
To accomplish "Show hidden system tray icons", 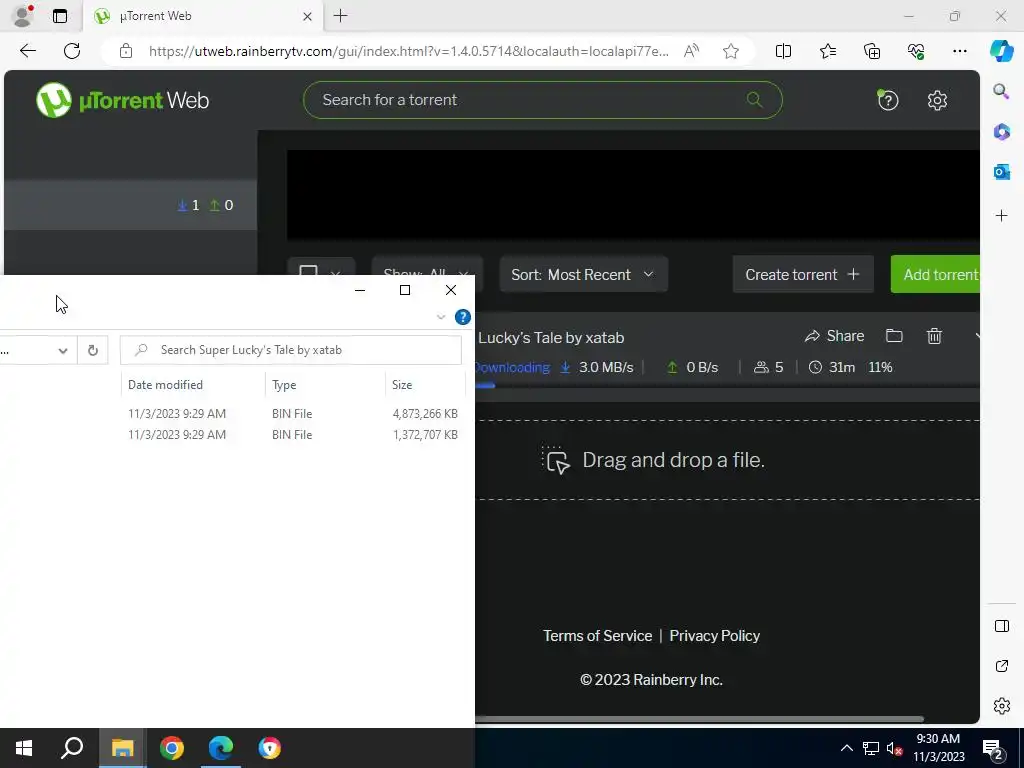I will (x=846, y=748).
